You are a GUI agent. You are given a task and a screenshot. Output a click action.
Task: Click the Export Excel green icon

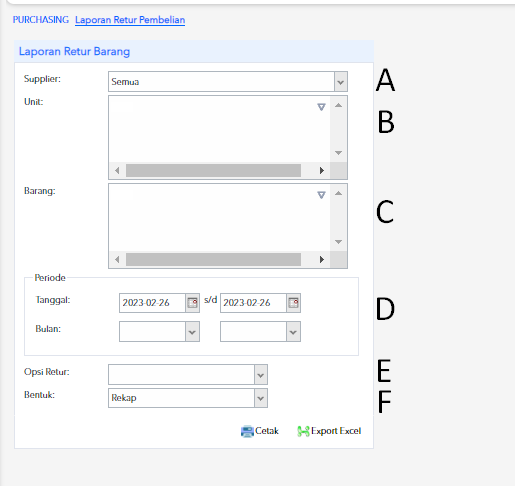point(303,431)
